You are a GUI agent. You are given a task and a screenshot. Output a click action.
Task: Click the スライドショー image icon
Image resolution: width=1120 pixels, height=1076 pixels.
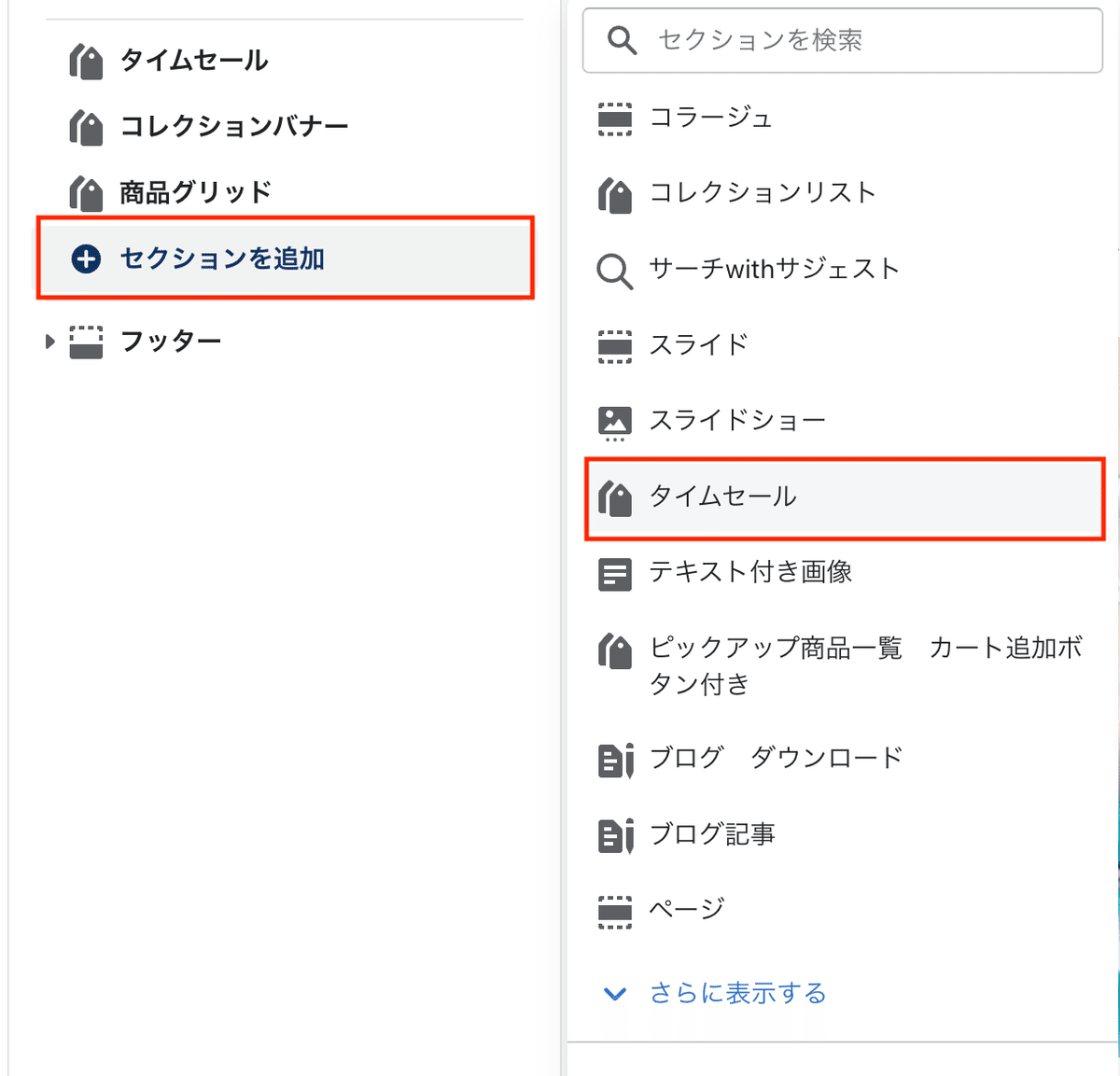coord(614,423)
